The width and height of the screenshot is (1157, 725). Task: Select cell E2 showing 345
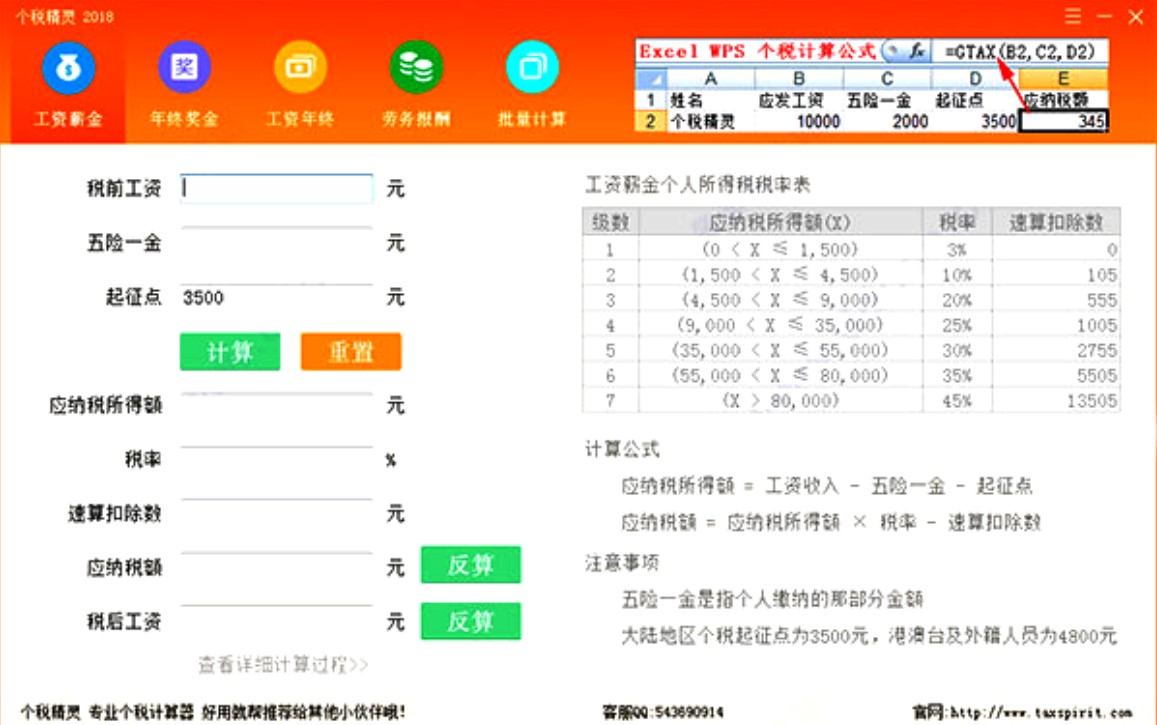(1063, 122)
